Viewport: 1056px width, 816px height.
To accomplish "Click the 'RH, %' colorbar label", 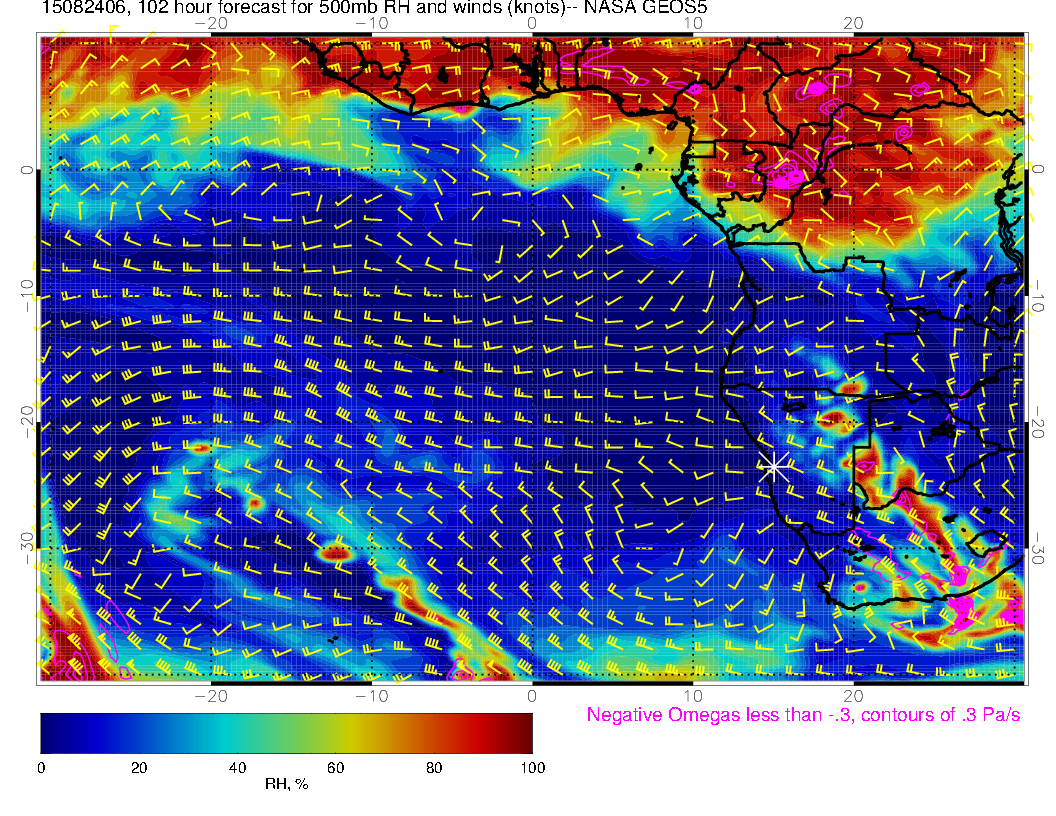I will [x=286, y=784].
